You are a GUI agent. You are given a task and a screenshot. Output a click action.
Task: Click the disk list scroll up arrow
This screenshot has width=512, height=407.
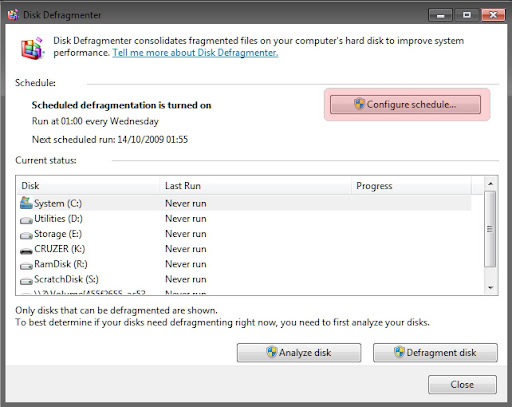(490, 184)
